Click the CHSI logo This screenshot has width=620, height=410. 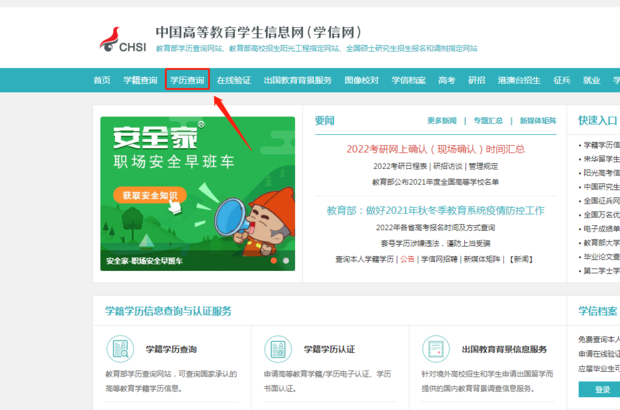point(123,40)
